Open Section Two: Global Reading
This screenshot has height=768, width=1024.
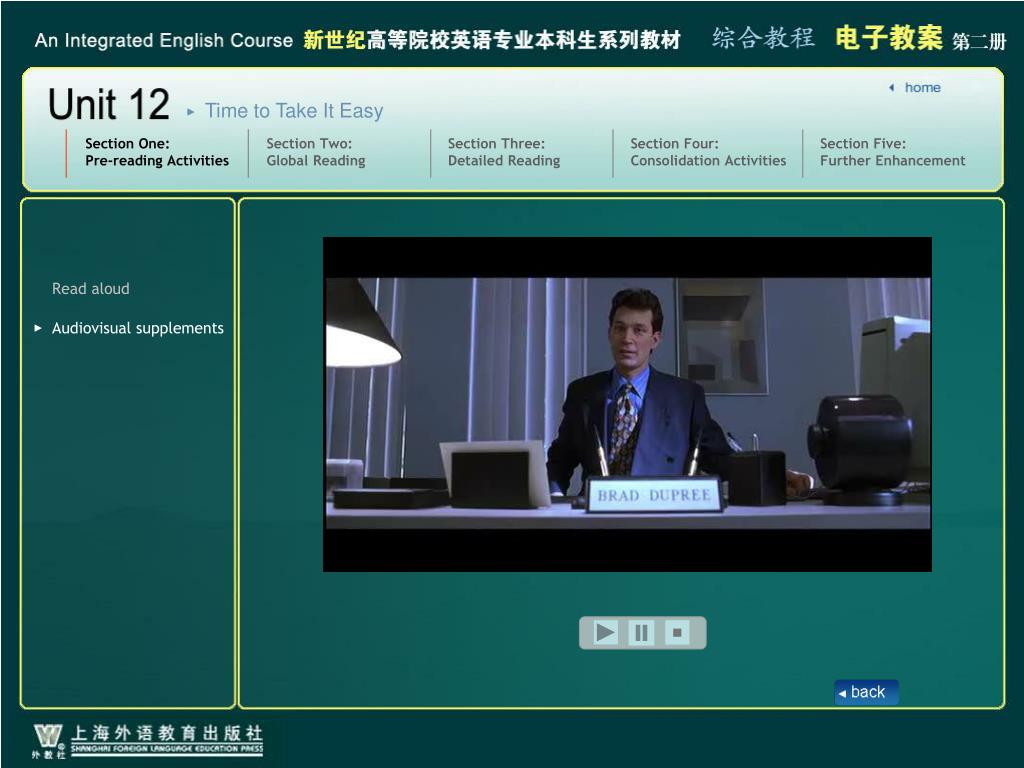pyautogui.click(x=315, y=152)
